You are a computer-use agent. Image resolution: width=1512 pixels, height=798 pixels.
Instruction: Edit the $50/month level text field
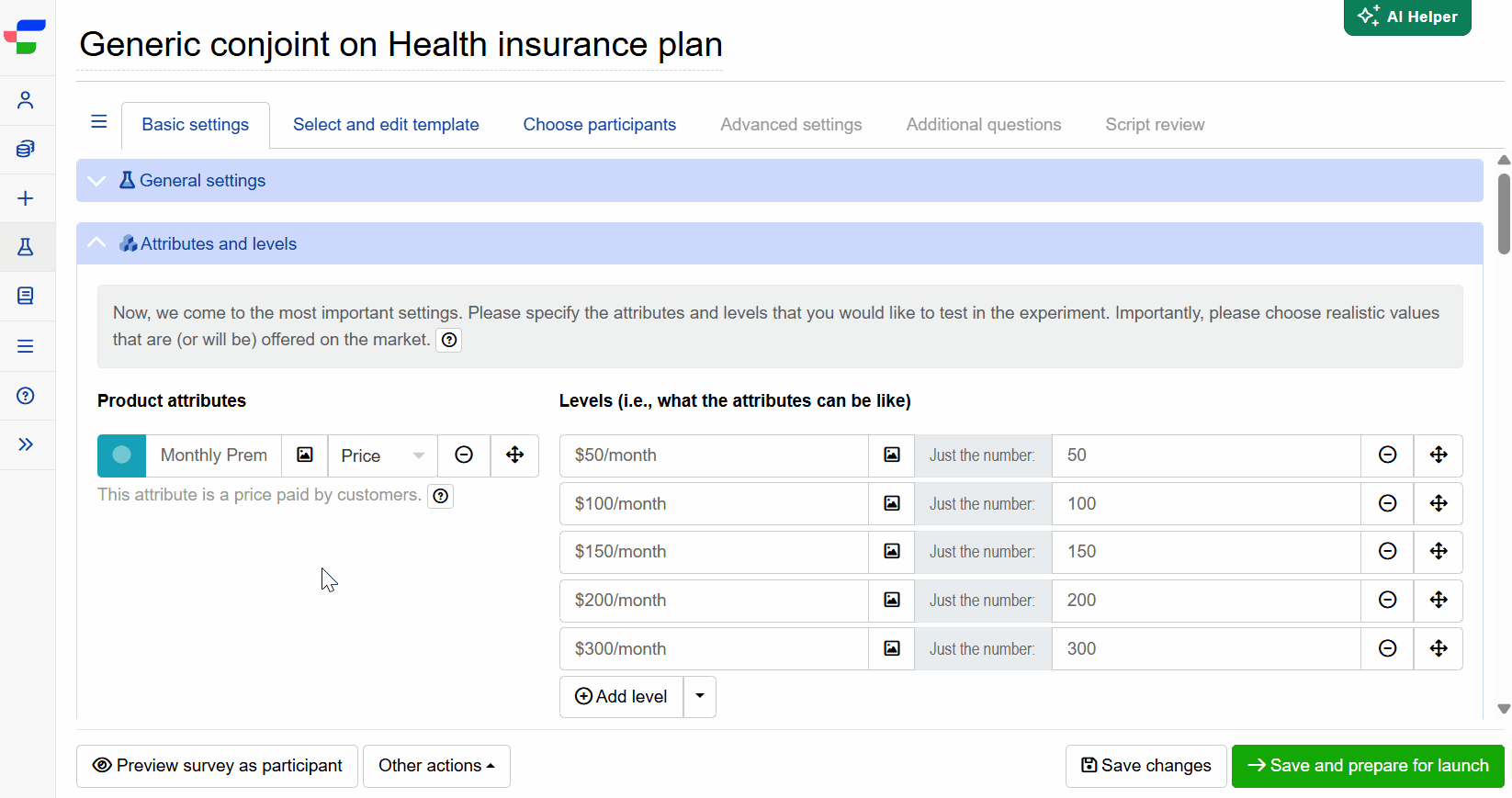pyautogui.click(x=714, y=455)
